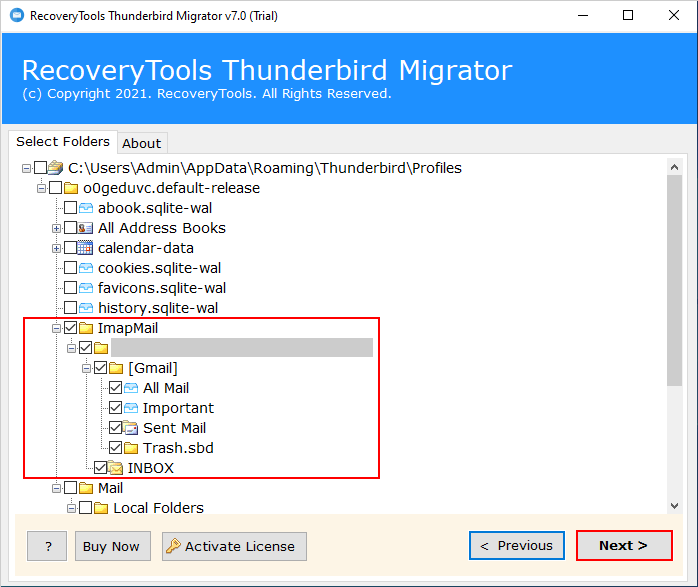Check the Profiles root path checkbox
Image resolution: width=698 pixels, height=587 pixels.
41,168
